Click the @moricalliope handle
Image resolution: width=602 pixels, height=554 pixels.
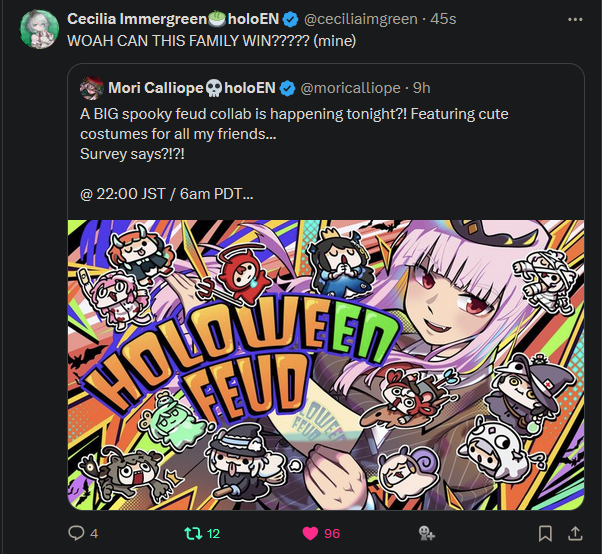click(x=352, y=87)
